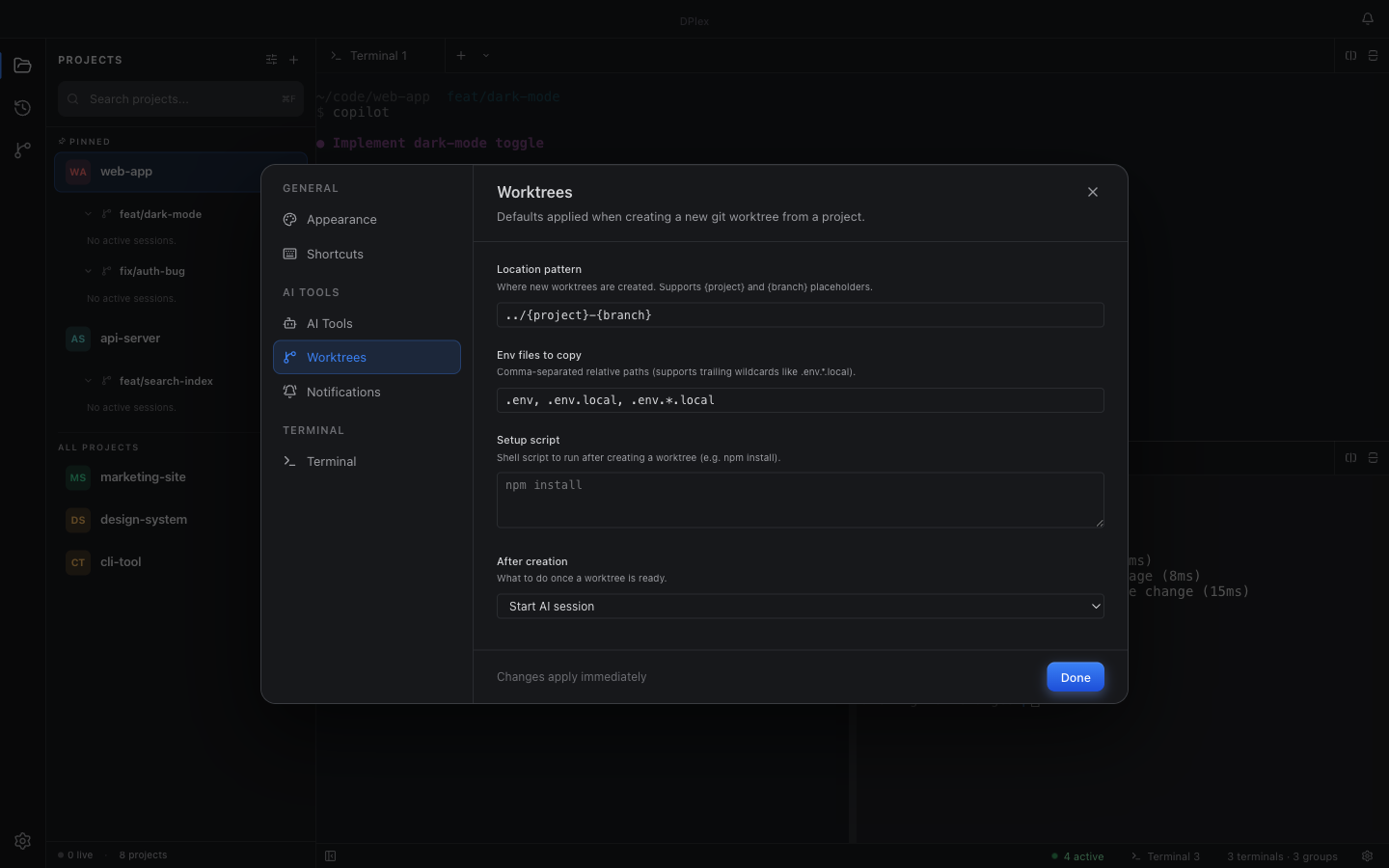
Task: Click the 4 active status indicator
Action: pyautogui.click(x=1077, y=856)
